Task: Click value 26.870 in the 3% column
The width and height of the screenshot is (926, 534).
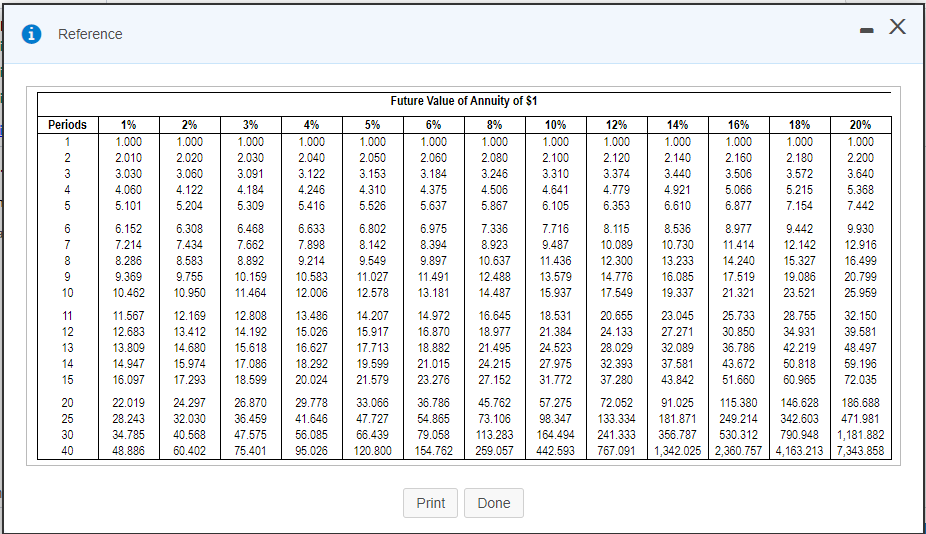Action: pyautogui.click(x=250, y=403)
